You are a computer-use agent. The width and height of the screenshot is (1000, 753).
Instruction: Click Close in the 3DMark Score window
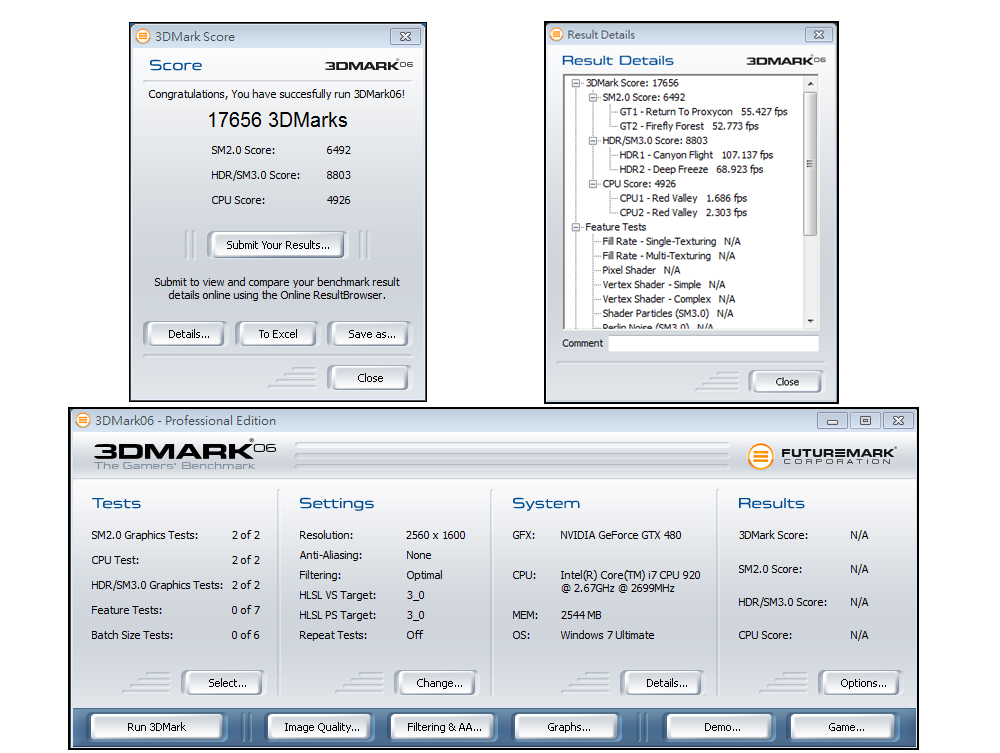click(370, 378)
